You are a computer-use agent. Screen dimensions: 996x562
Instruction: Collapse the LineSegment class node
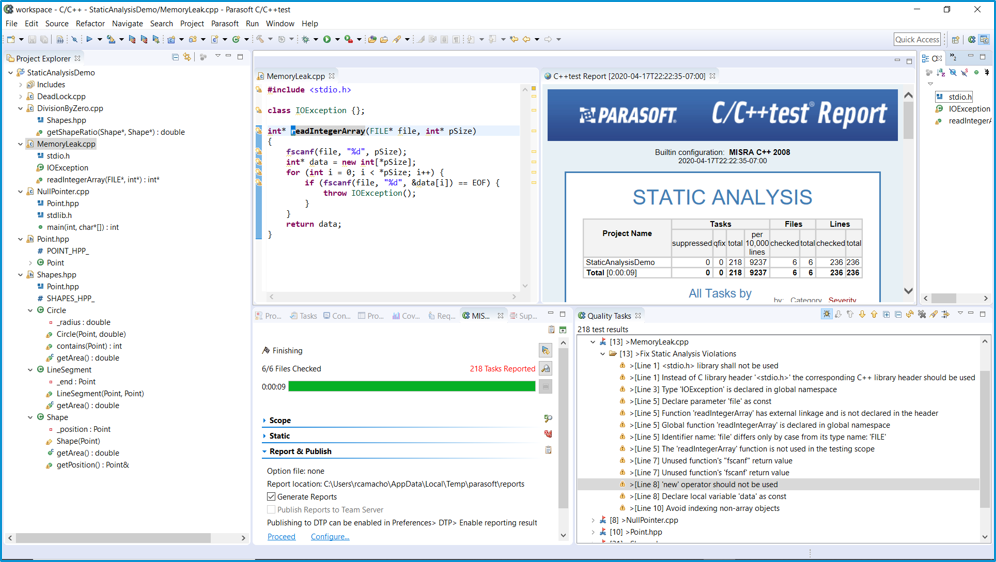[30, 370]
